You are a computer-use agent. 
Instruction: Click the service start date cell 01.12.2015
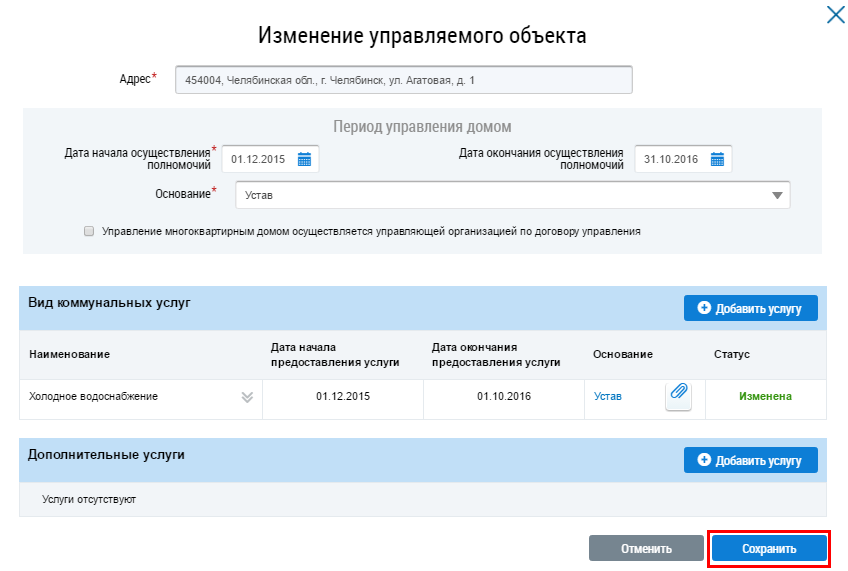[343, 396]
